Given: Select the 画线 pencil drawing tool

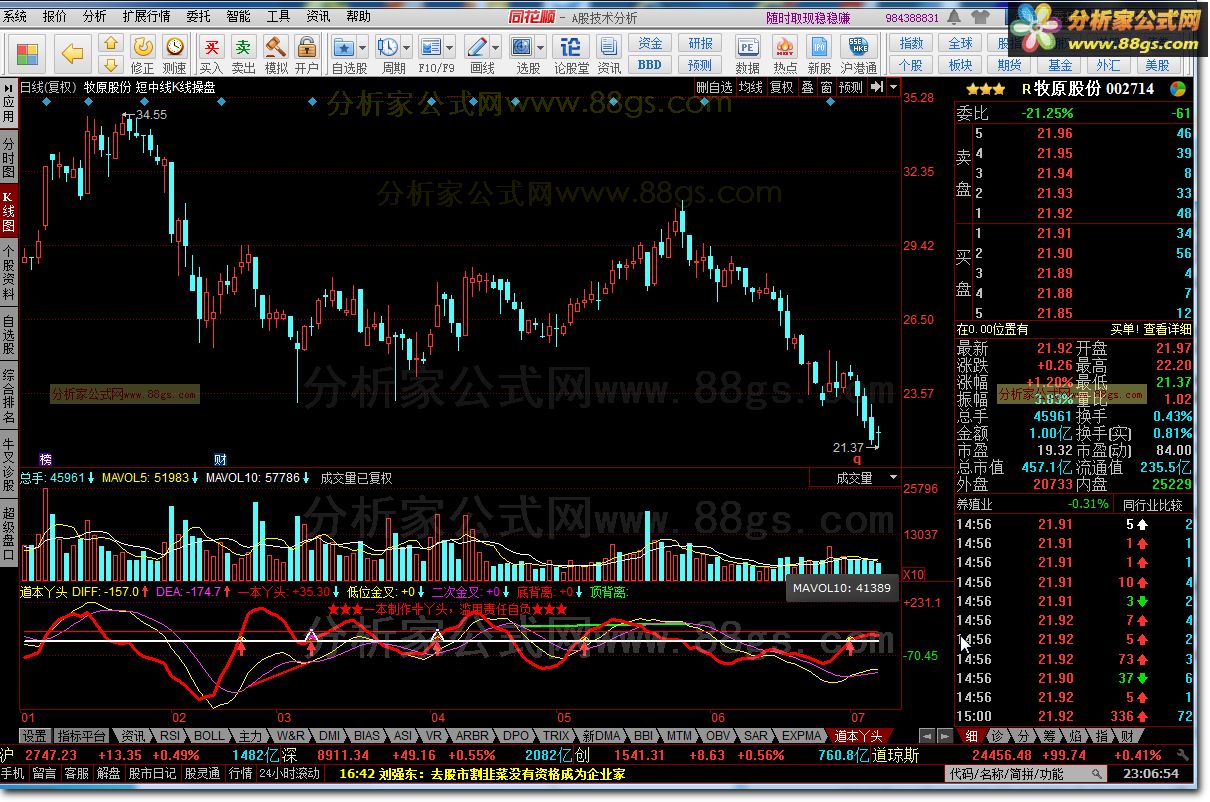Looking at the screenshot, I should (476, 48).
